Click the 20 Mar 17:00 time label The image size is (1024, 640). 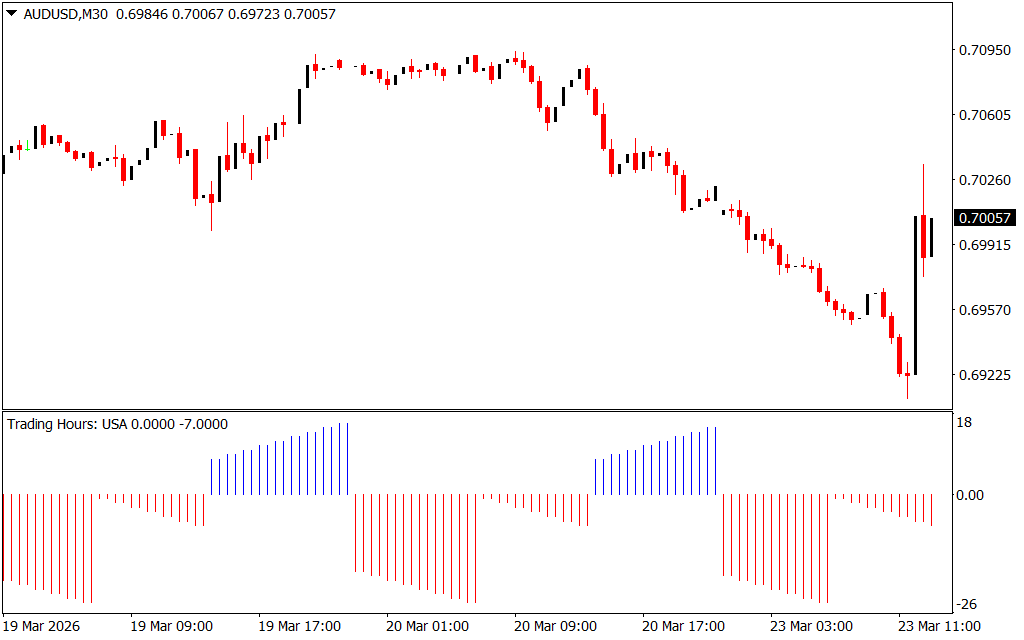pyautogui.click(x=683, y=626)
